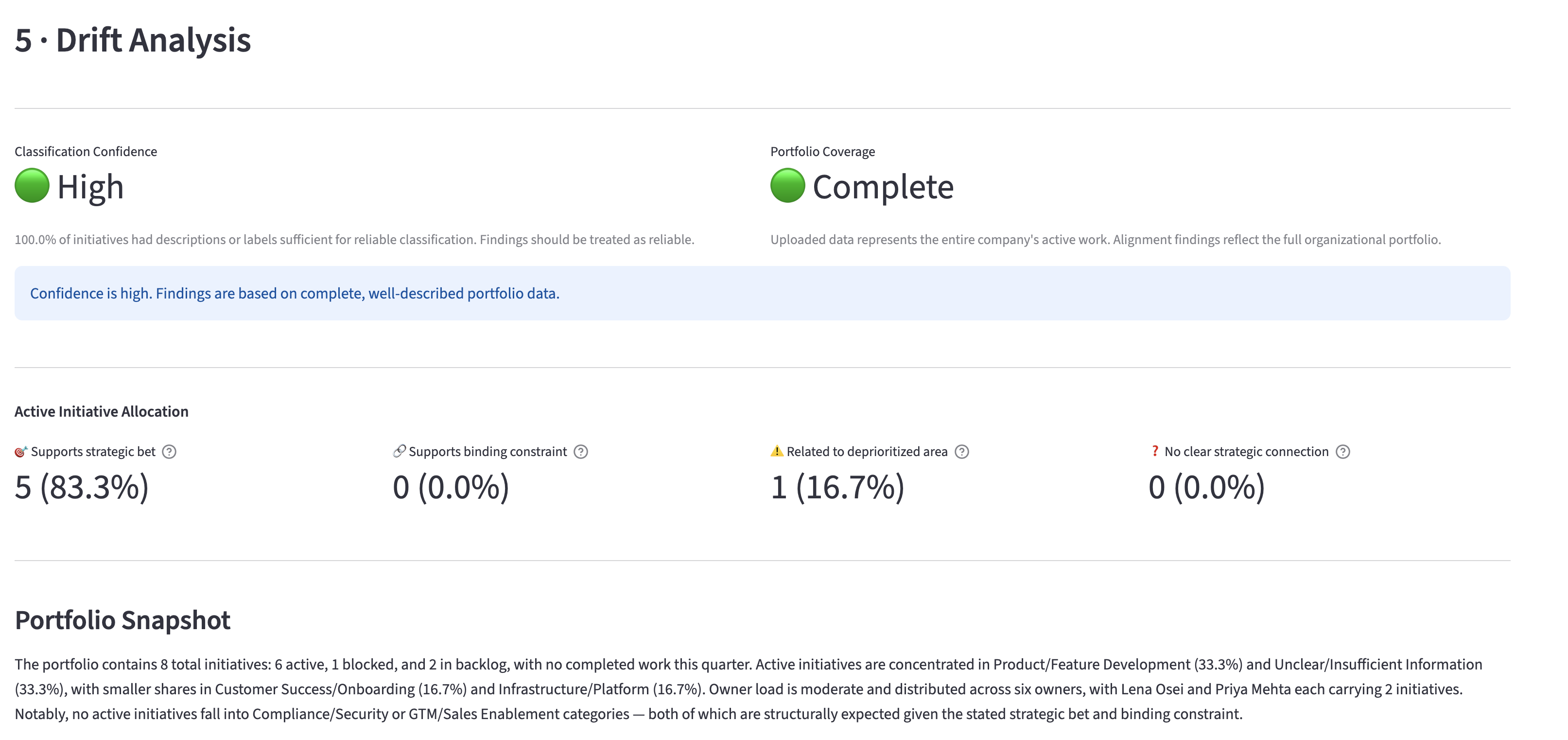Click the 'Portfolio Coverage' label
The height and width of the screenshot is (740, 1568).
click(822, 151)
